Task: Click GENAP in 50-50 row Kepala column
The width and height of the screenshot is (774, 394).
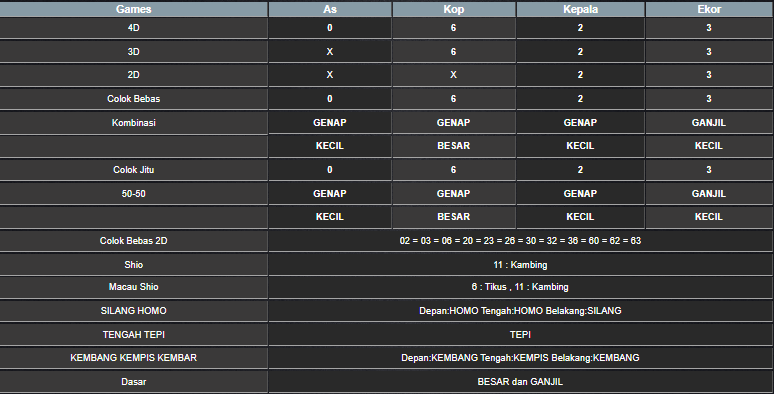Action: coord(580,194)
